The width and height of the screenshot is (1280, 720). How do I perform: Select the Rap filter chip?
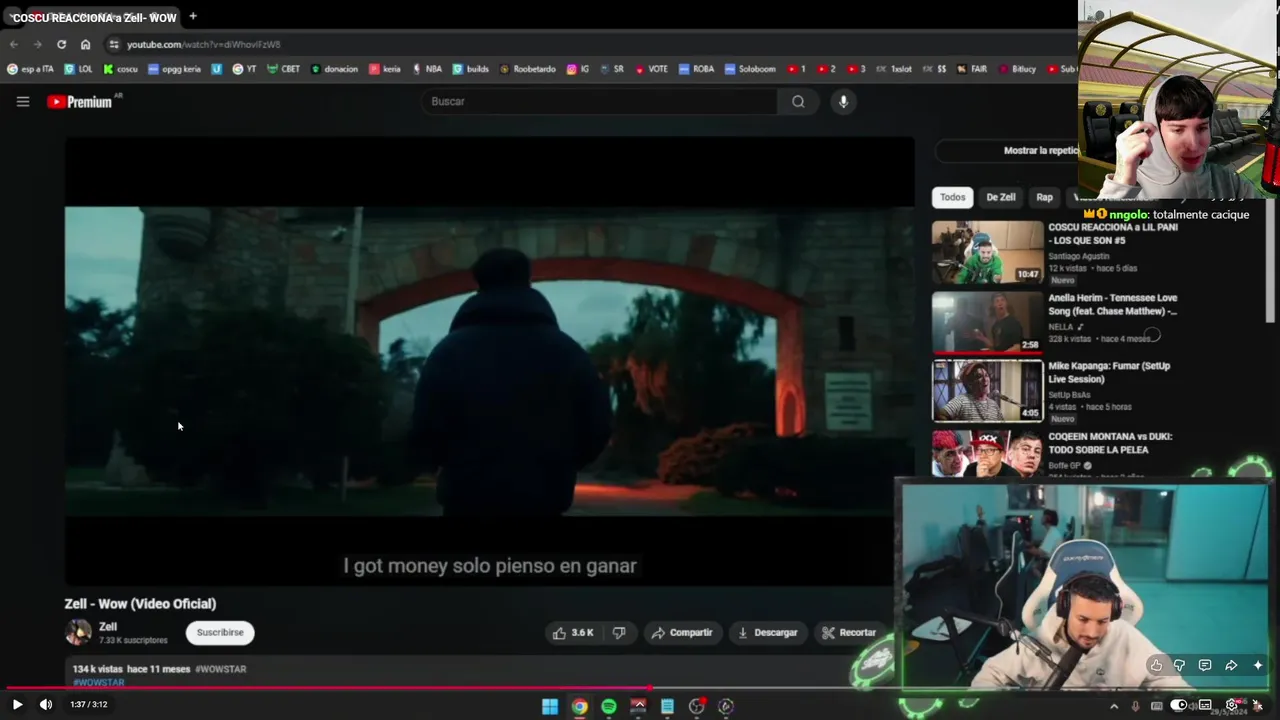[1044, 197]
